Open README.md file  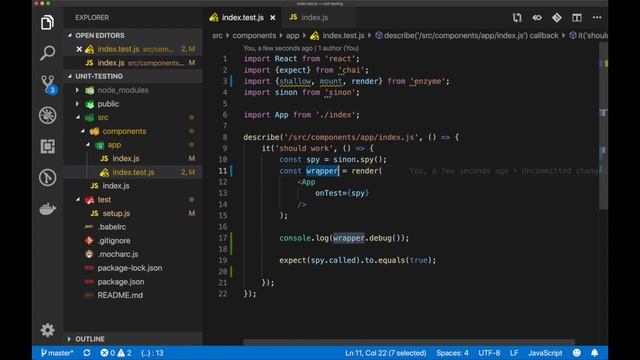coord(120,295)
